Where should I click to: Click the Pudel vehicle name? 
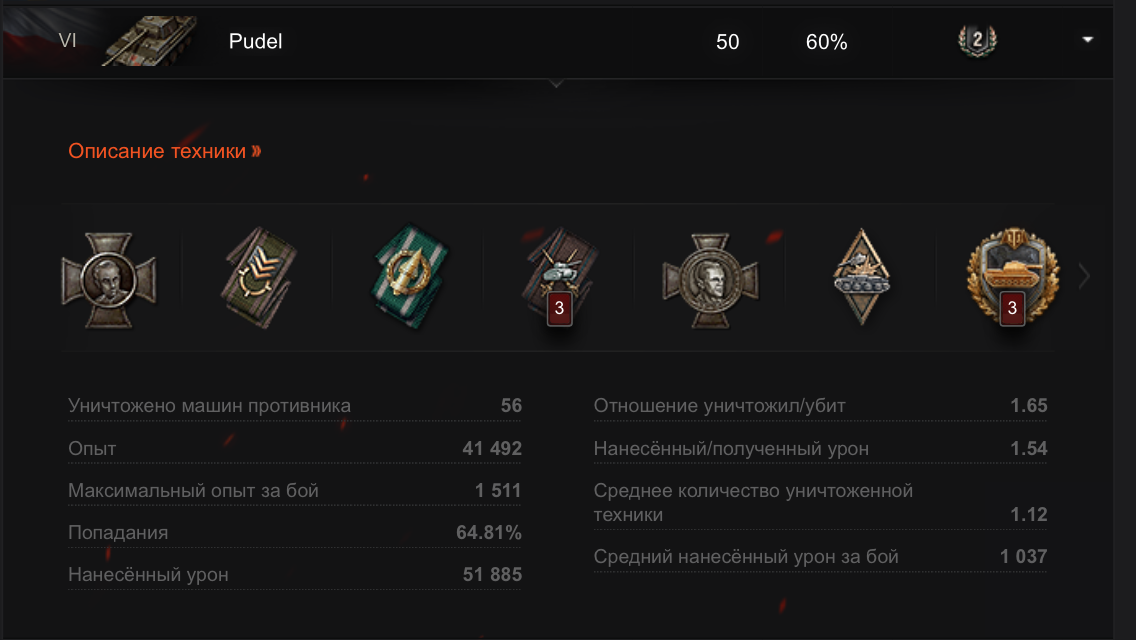[x=256, y=42]
